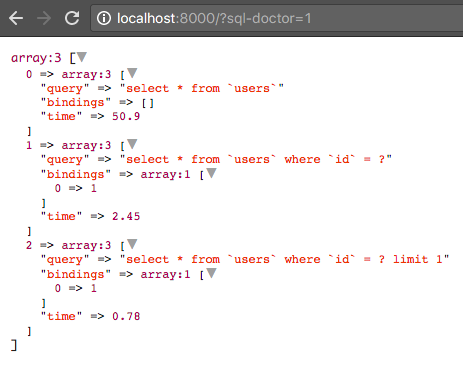Click the browser back arrow

(x=16, y=18)
